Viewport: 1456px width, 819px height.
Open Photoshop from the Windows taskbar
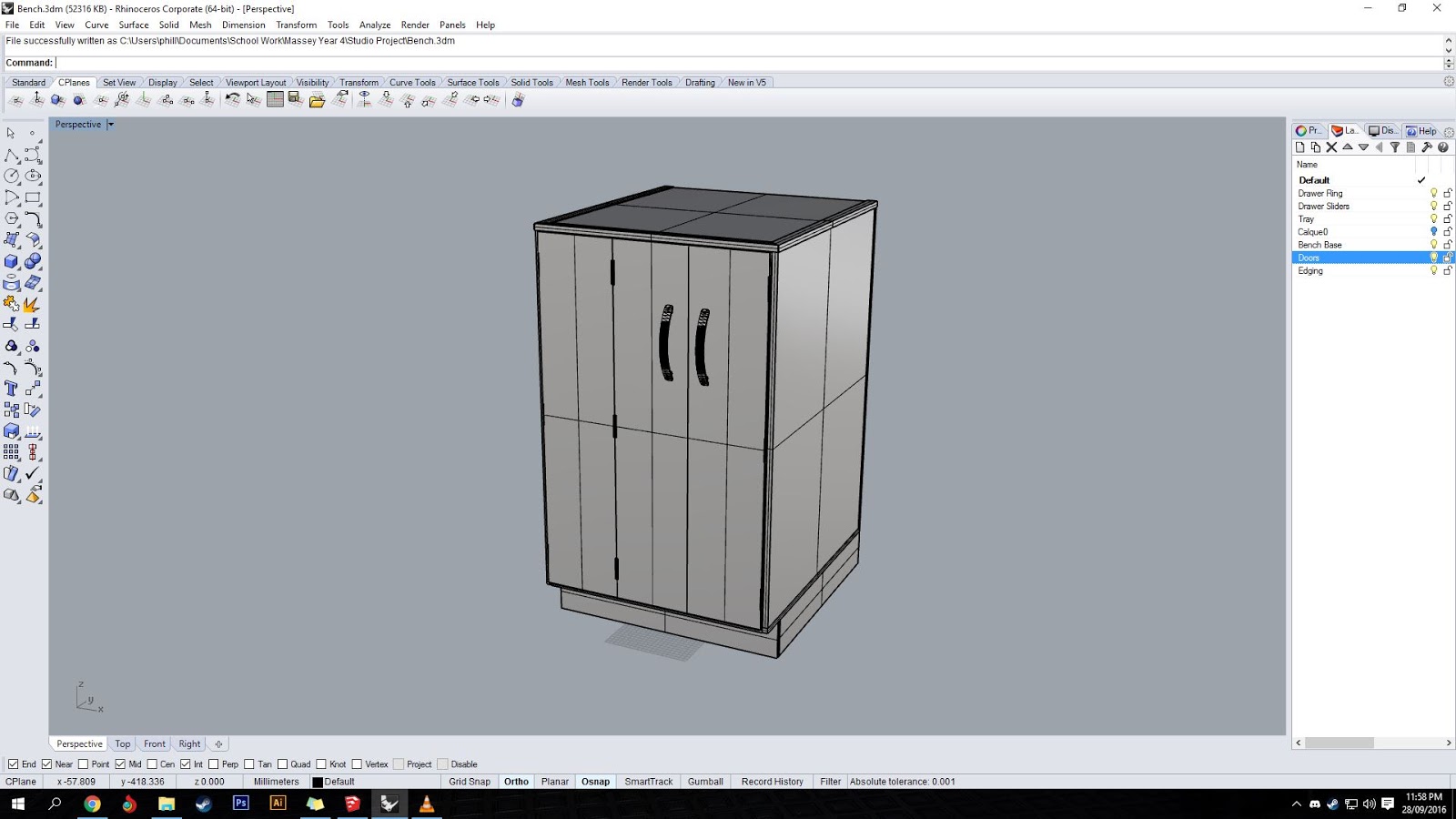[240, 804]
